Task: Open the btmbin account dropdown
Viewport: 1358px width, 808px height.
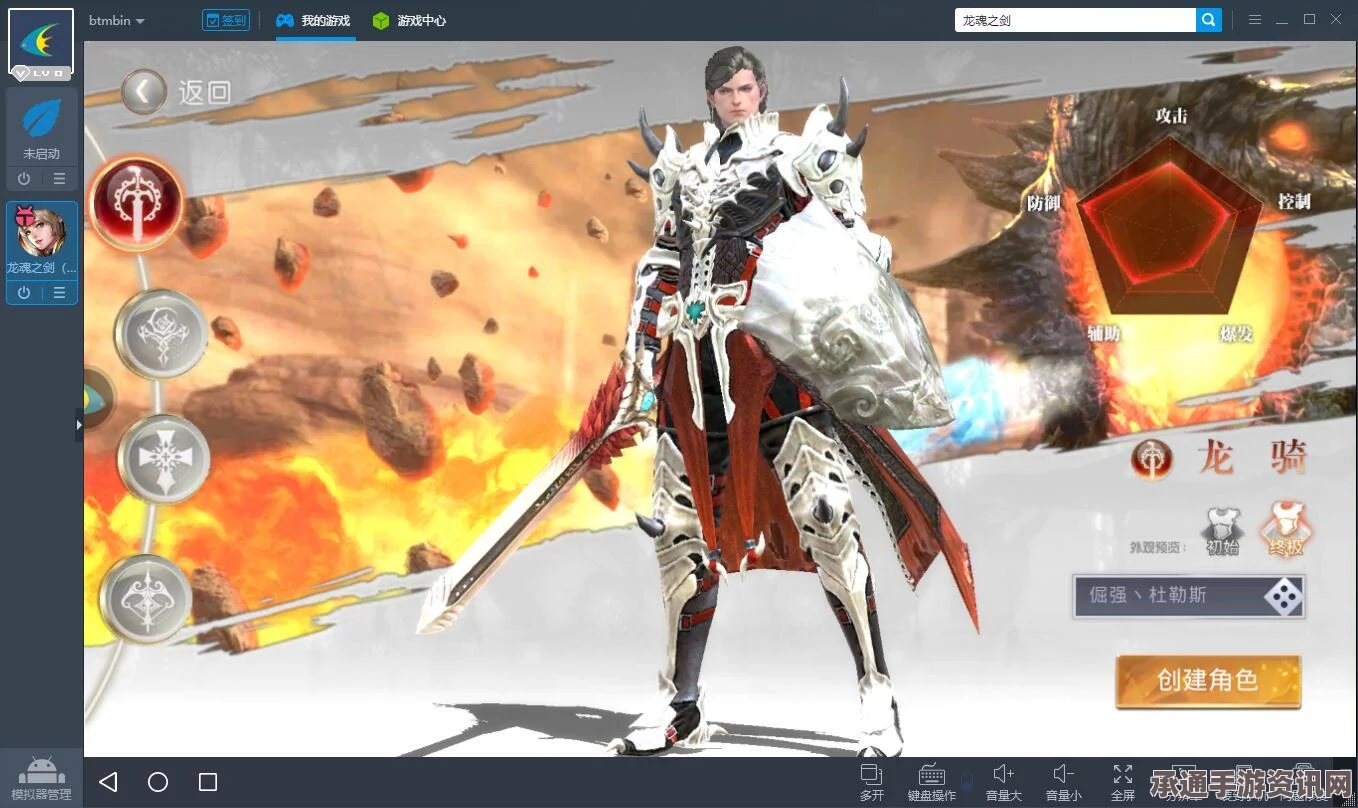Action: click(116, 20)
